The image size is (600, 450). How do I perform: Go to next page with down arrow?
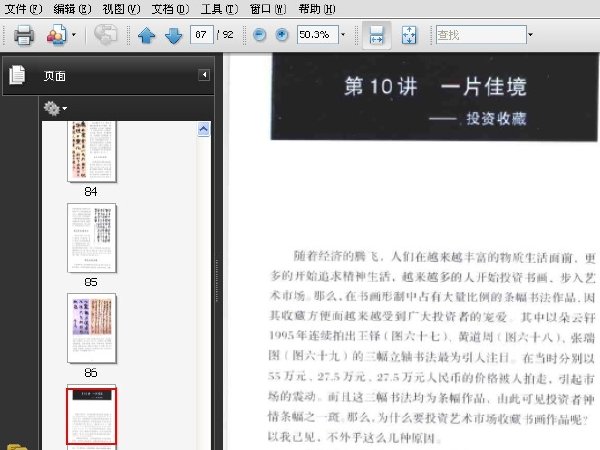click(173, 35)
